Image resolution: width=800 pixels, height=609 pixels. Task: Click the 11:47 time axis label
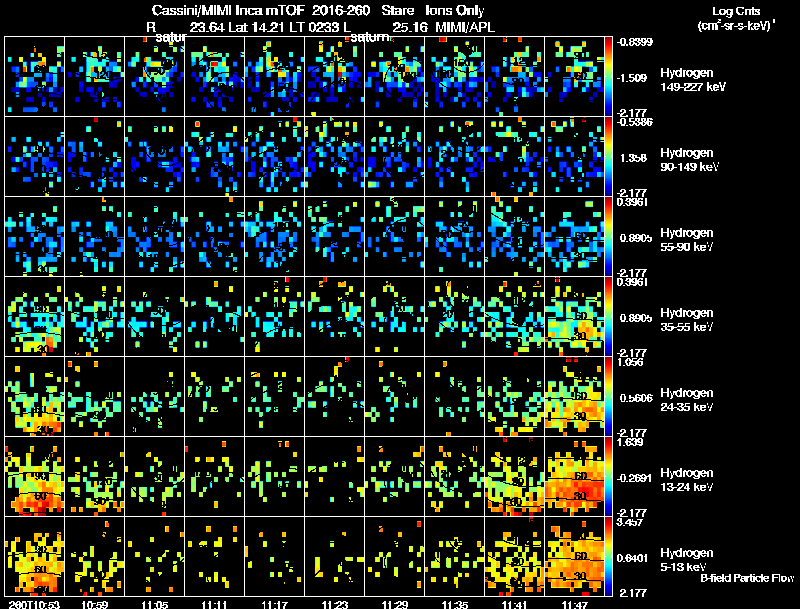pos(575,604)
